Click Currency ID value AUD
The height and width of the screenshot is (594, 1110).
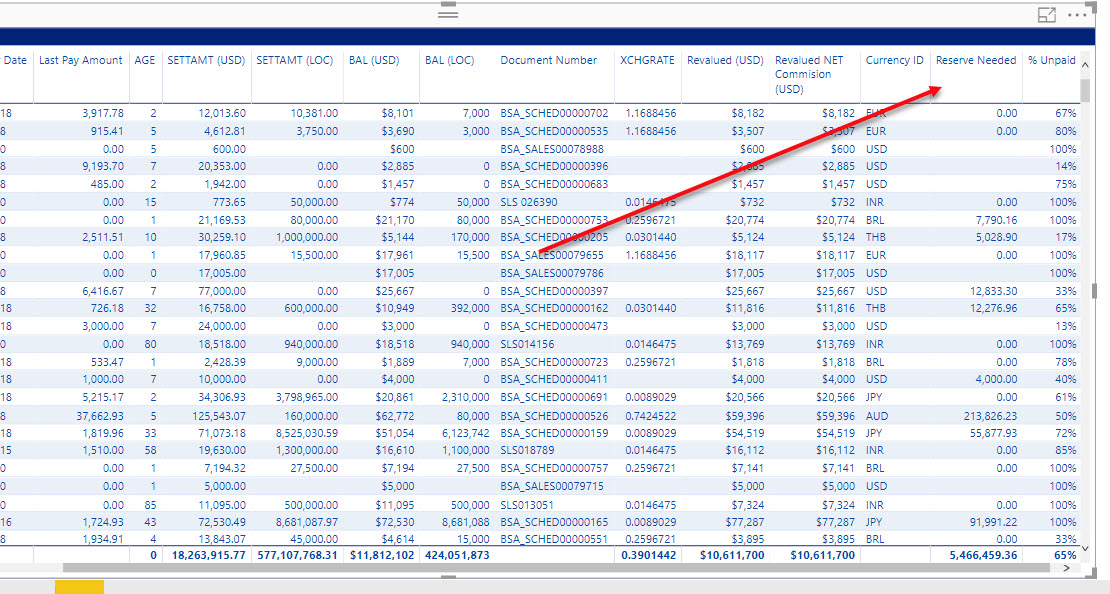[x=876, y=416]
